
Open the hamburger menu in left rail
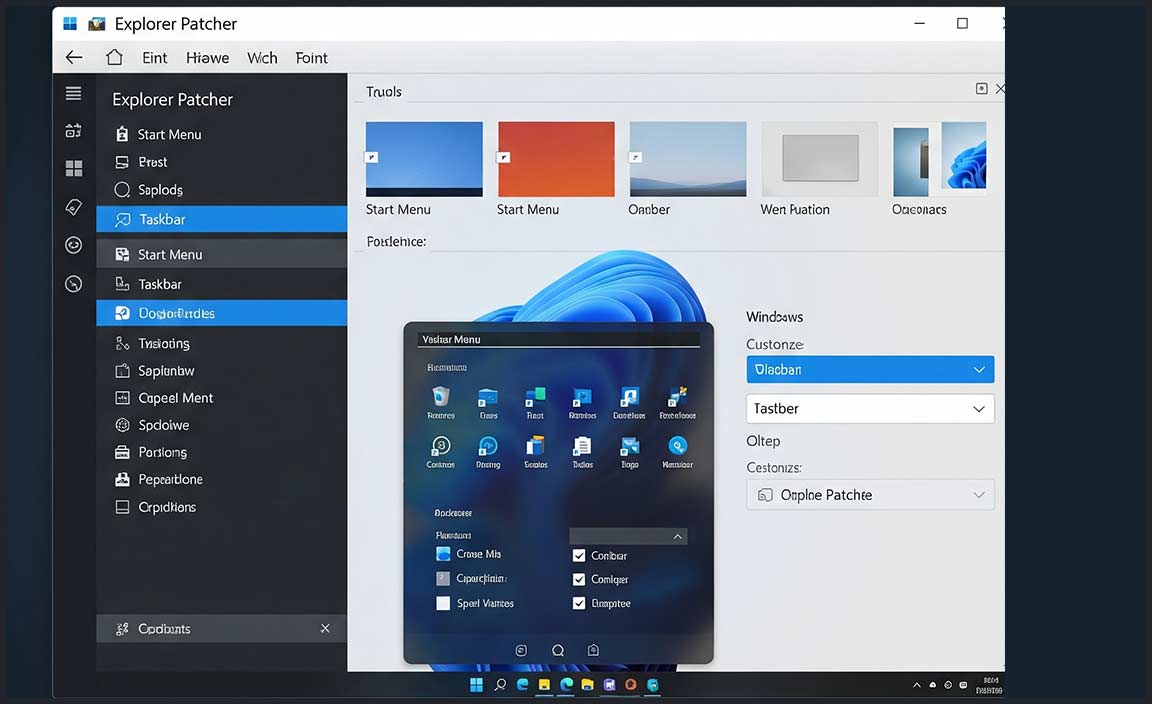coord(73,93)
